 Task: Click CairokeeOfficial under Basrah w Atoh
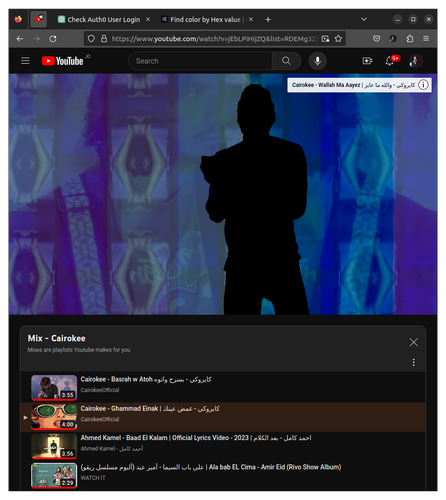[x=100, y=390]
